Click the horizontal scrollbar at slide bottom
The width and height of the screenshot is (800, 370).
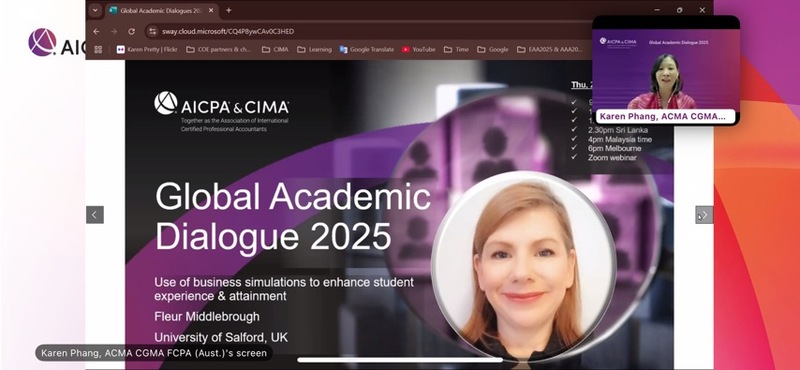point(399,360)
